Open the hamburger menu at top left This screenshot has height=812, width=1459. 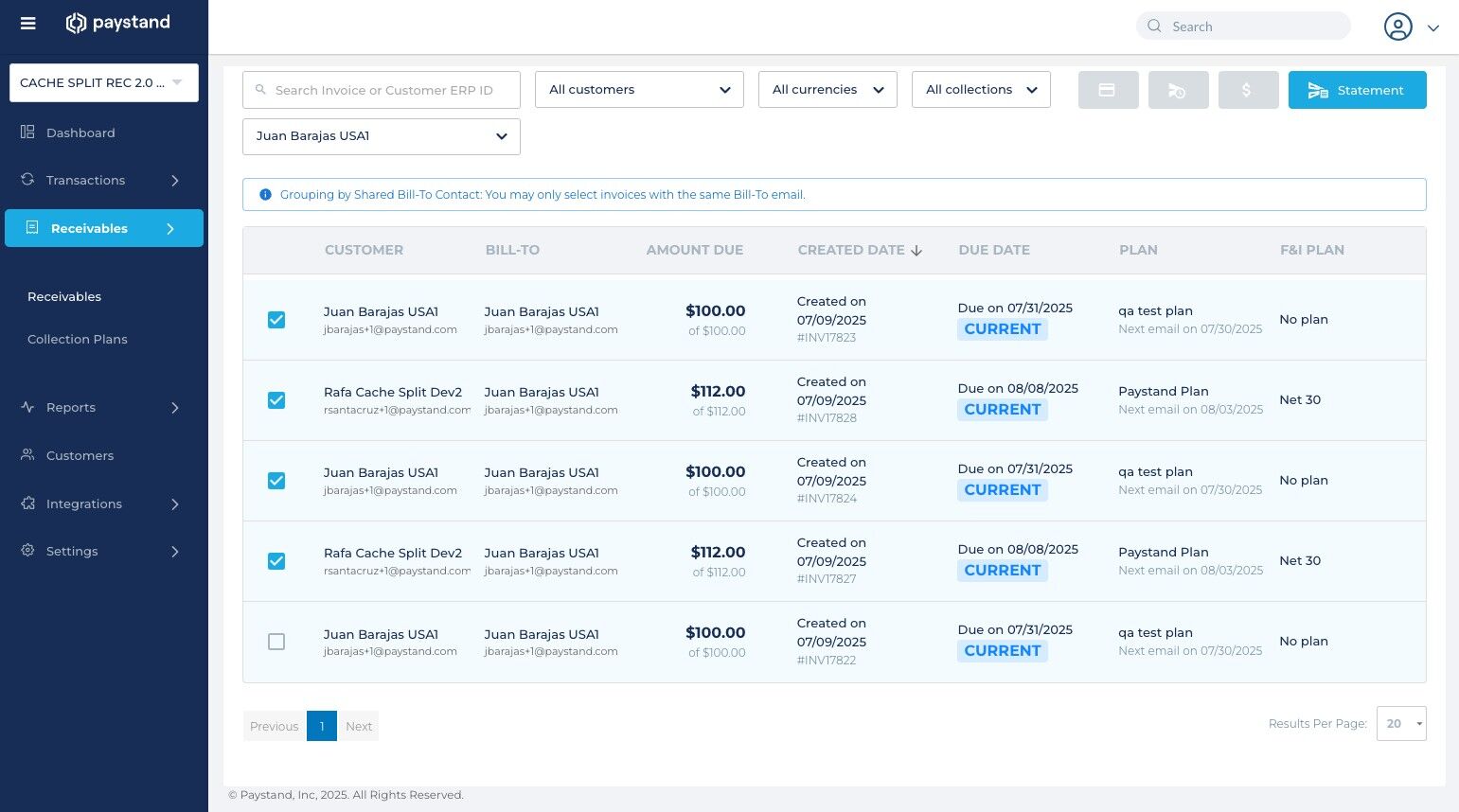(27, 23)
